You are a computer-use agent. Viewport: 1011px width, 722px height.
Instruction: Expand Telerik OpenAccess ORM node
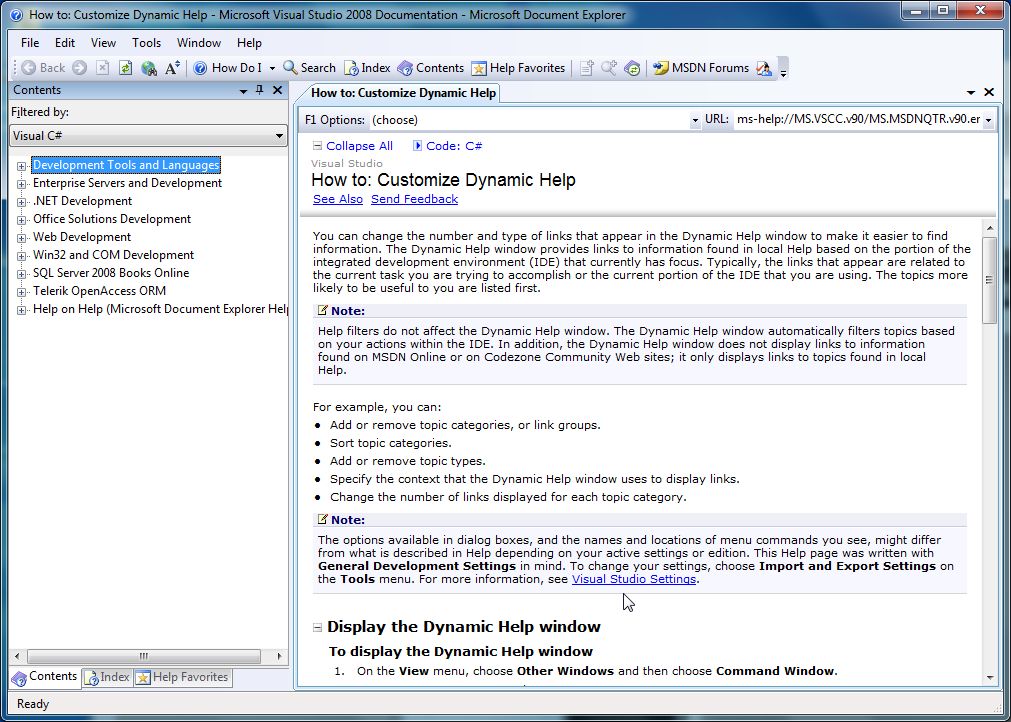tap(21, 293)
